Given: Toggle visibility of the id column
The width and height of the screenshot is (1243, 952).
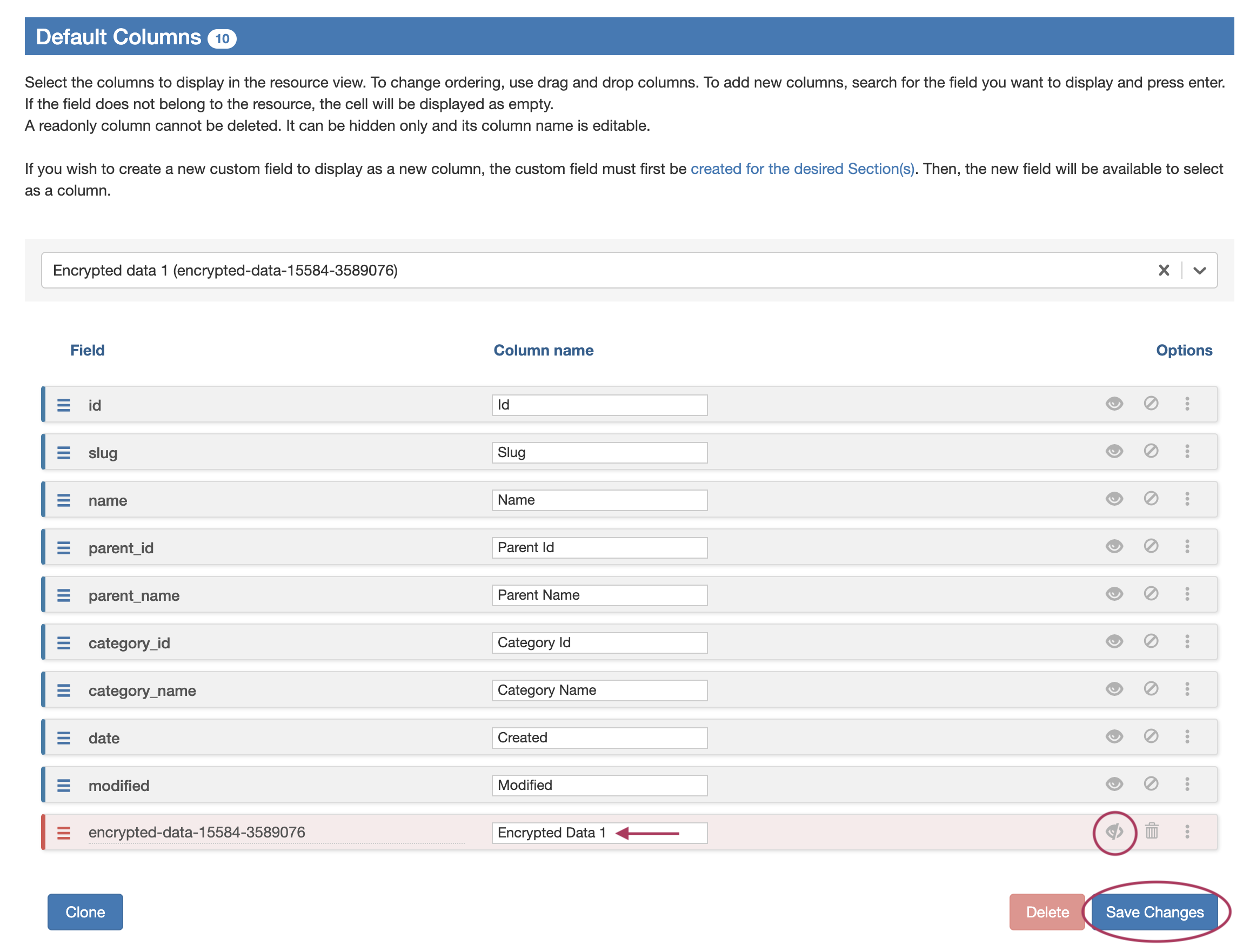Looking at the screenshot, I should click(1114, 404).
